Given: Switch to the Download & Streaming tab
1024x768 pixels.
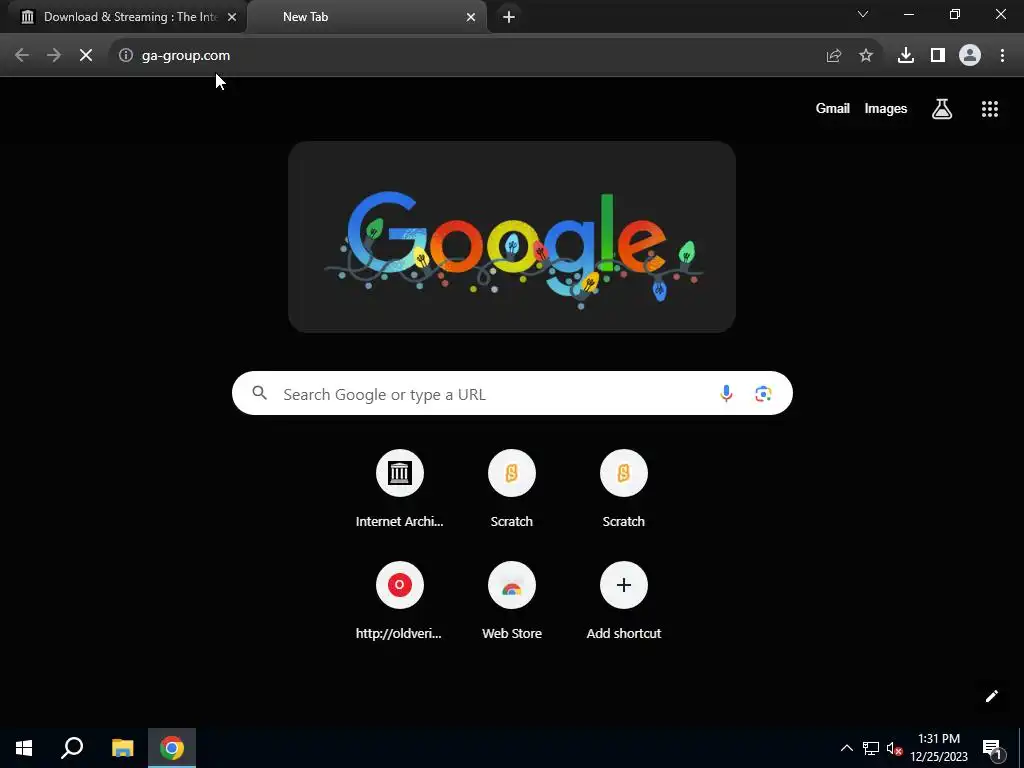Looking at the screenshot, I should 123,17.
